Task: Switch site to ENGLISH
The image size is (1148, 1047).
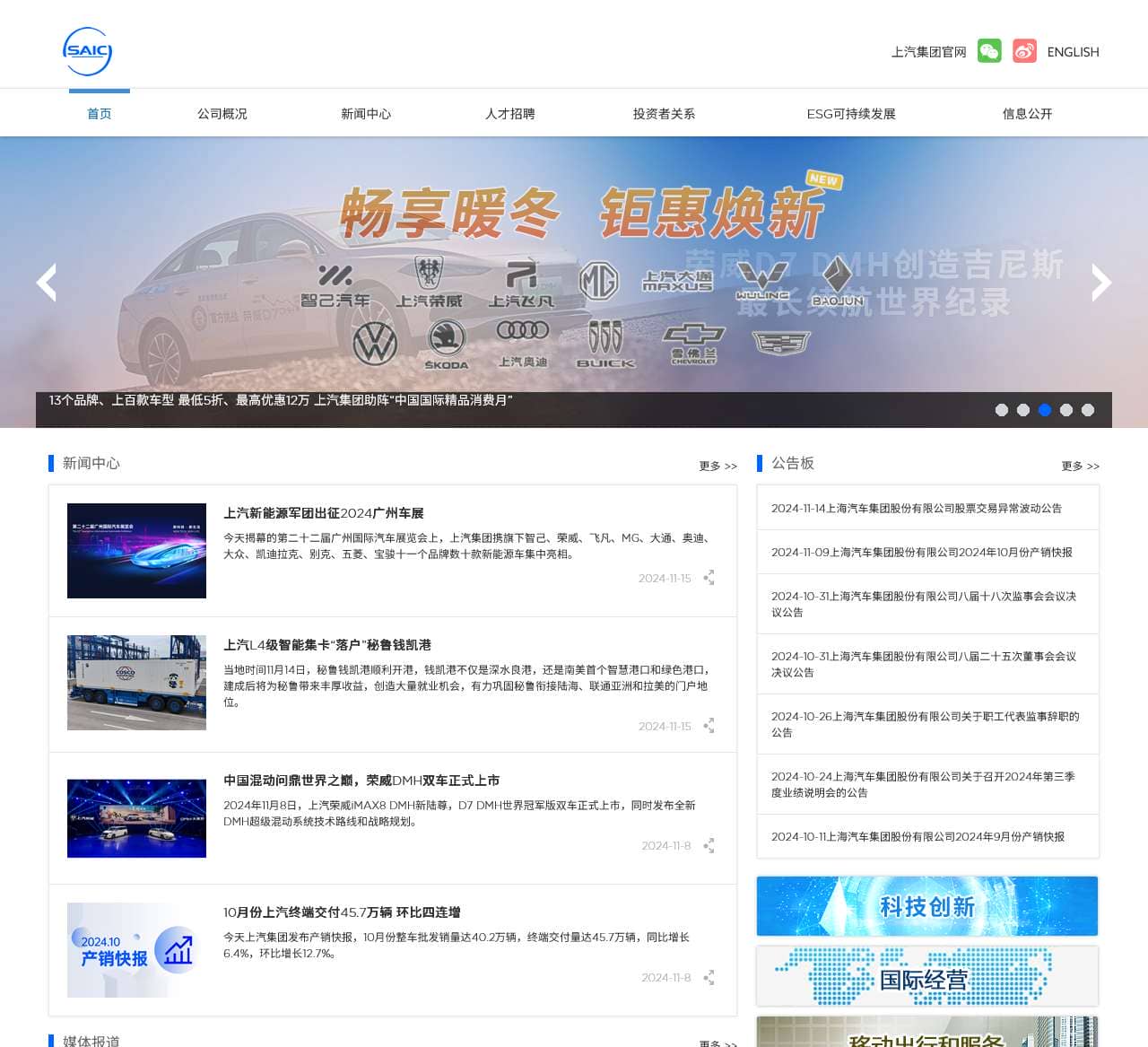Action: coord(1074,52)
